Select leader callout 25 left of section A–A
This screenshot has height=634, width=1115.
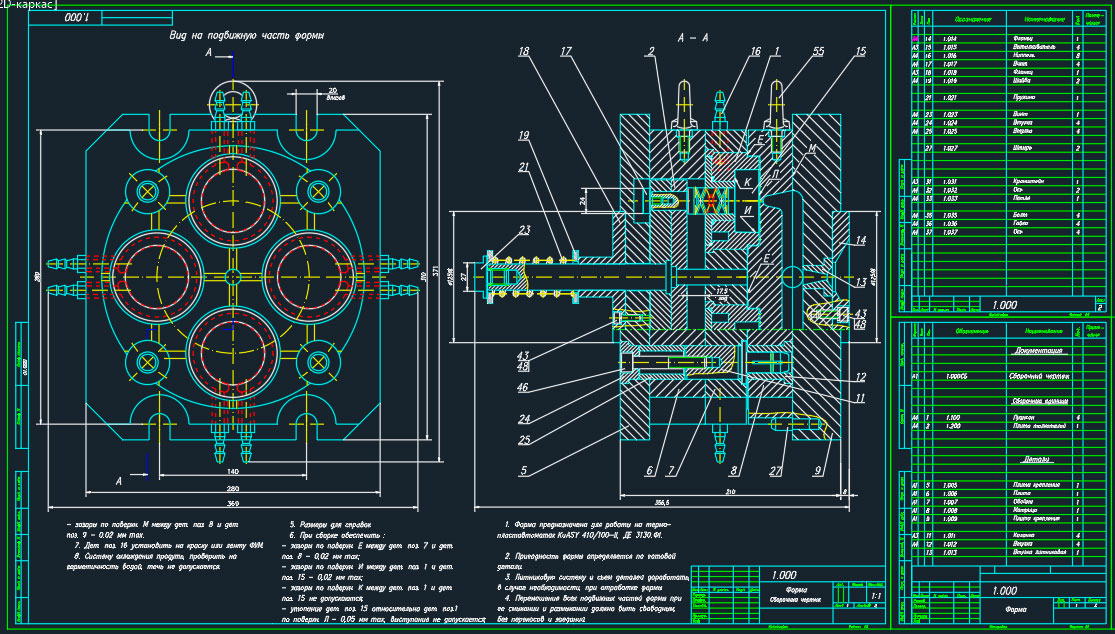[525, 440]
